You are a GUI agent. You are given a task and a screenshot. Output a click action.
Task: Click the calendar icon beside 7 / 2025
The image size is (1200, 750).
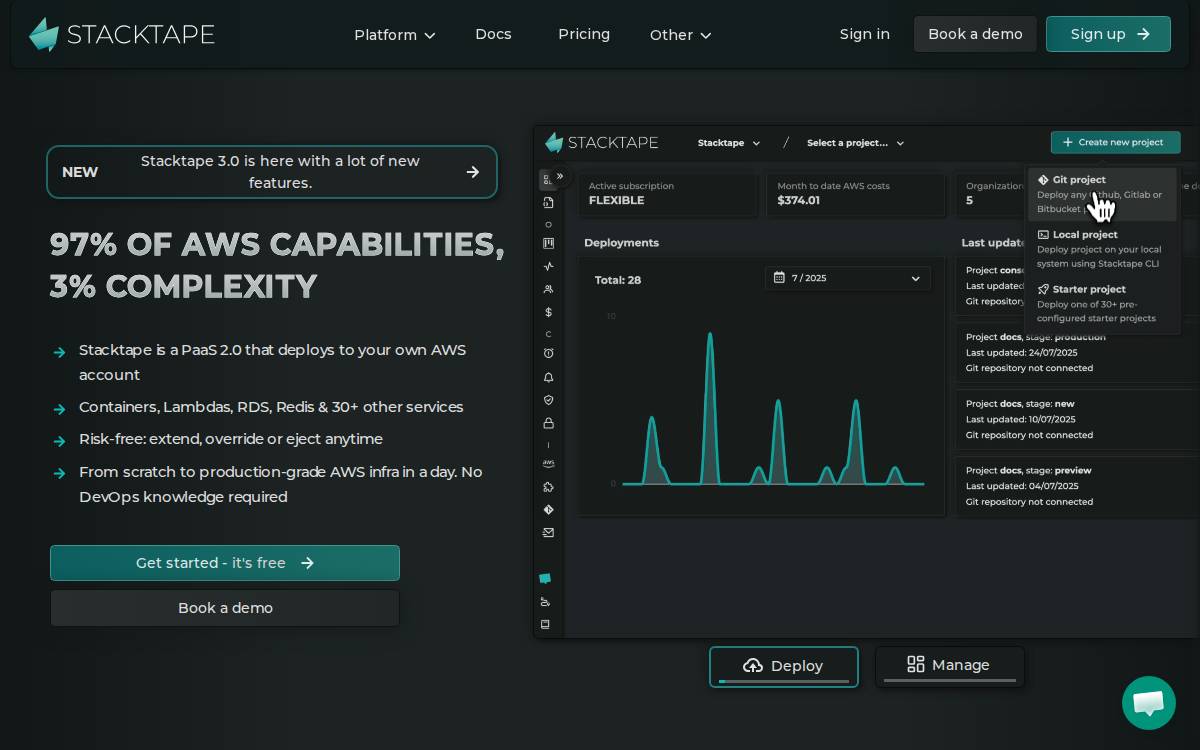point(779,277)
